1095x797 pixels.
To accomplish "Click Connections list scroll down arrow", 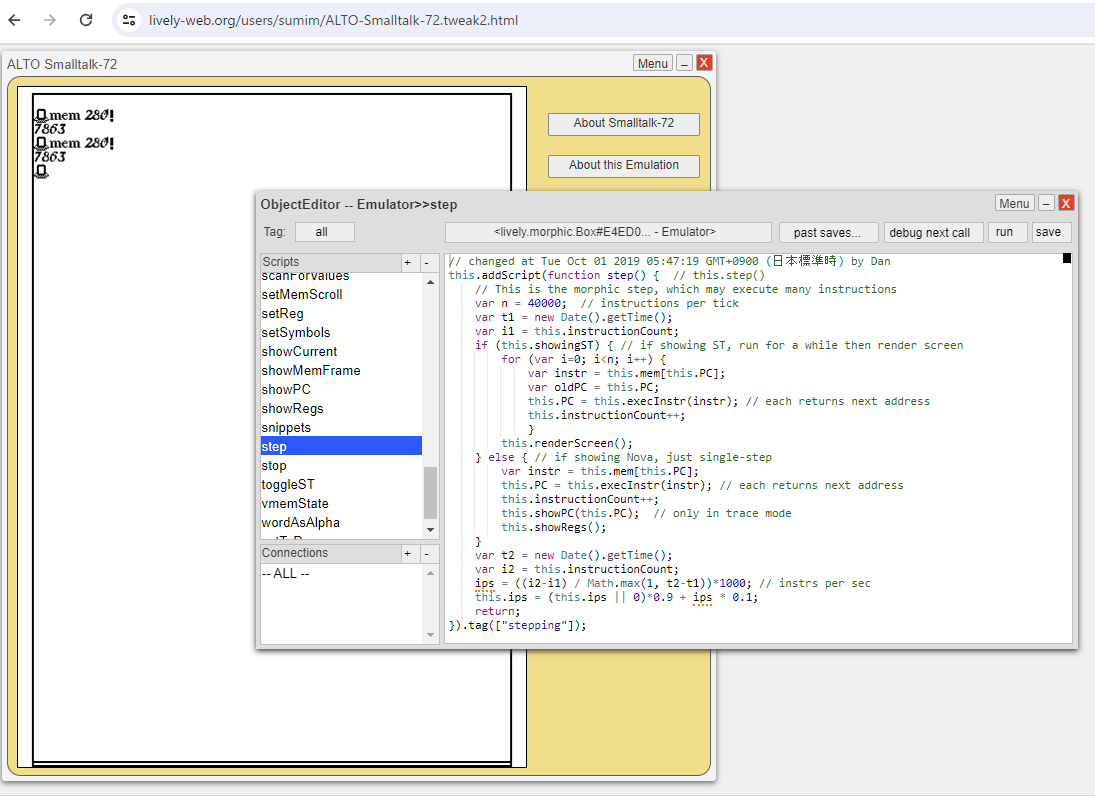I will (430, 635).
